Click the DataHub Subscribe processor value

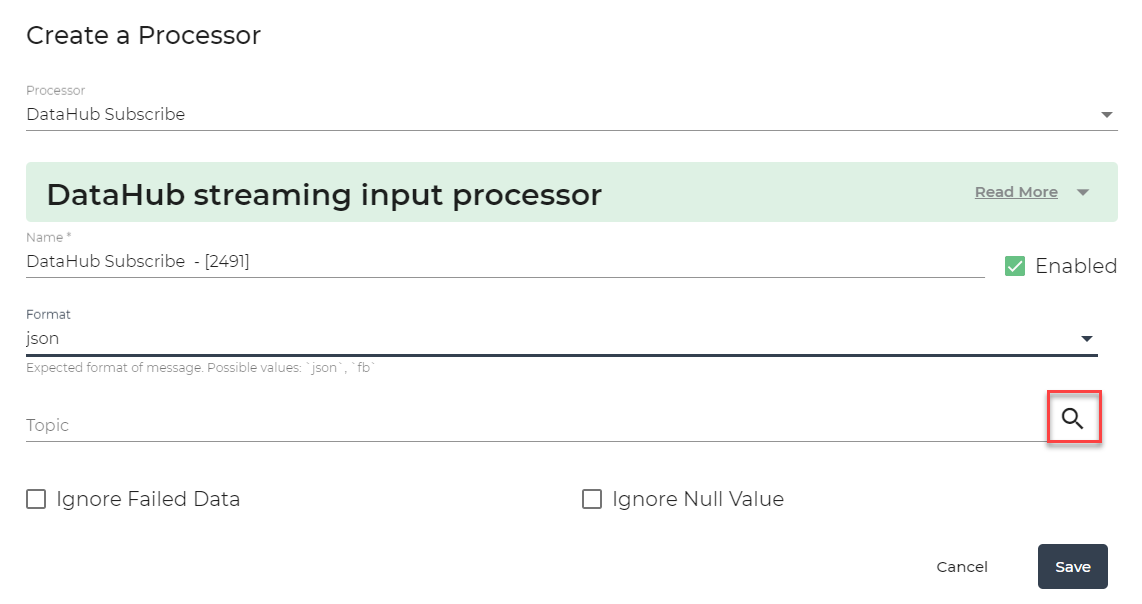[x=105, y=114]
